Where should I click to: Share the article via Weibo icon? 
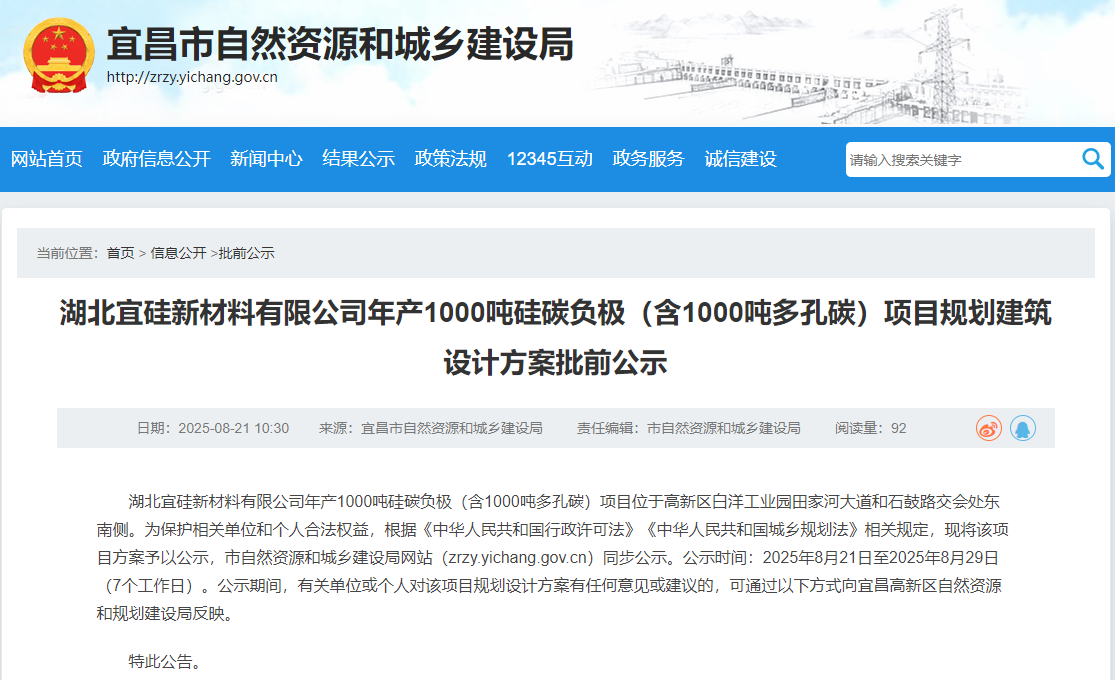(988, 428)
